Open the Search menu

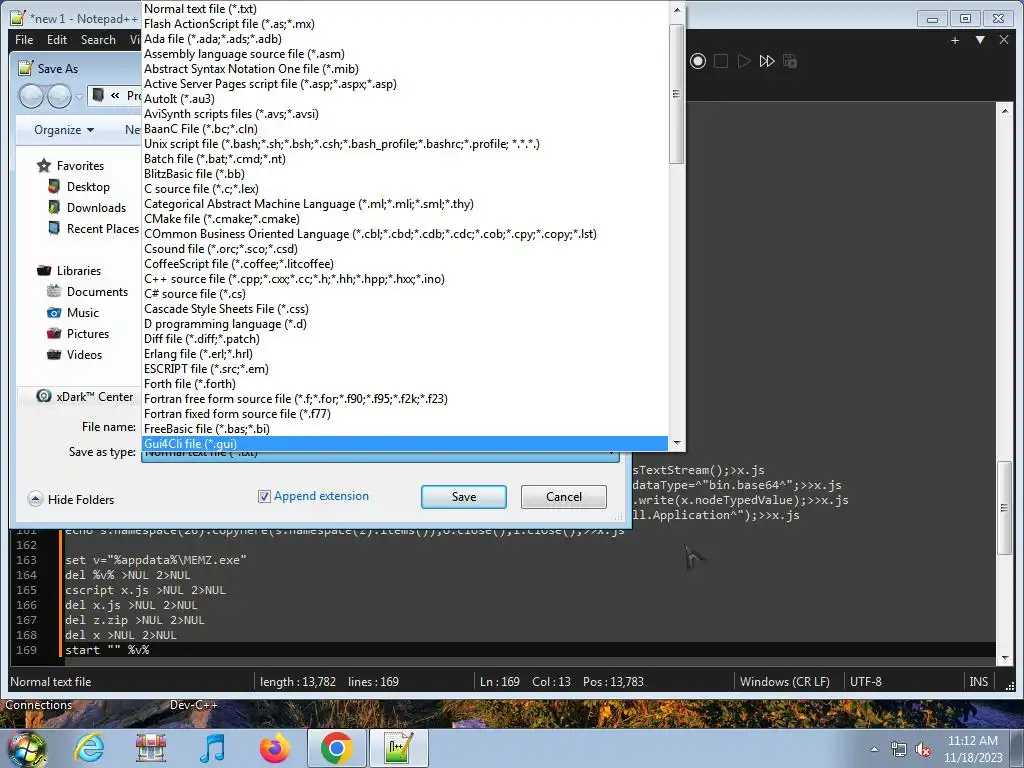tap(98, 40)
